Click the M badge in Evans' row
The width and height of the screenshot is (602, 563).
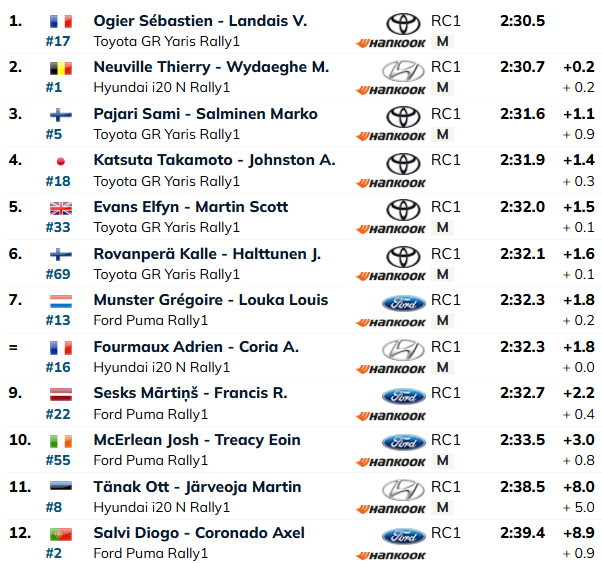coord(442,227)
